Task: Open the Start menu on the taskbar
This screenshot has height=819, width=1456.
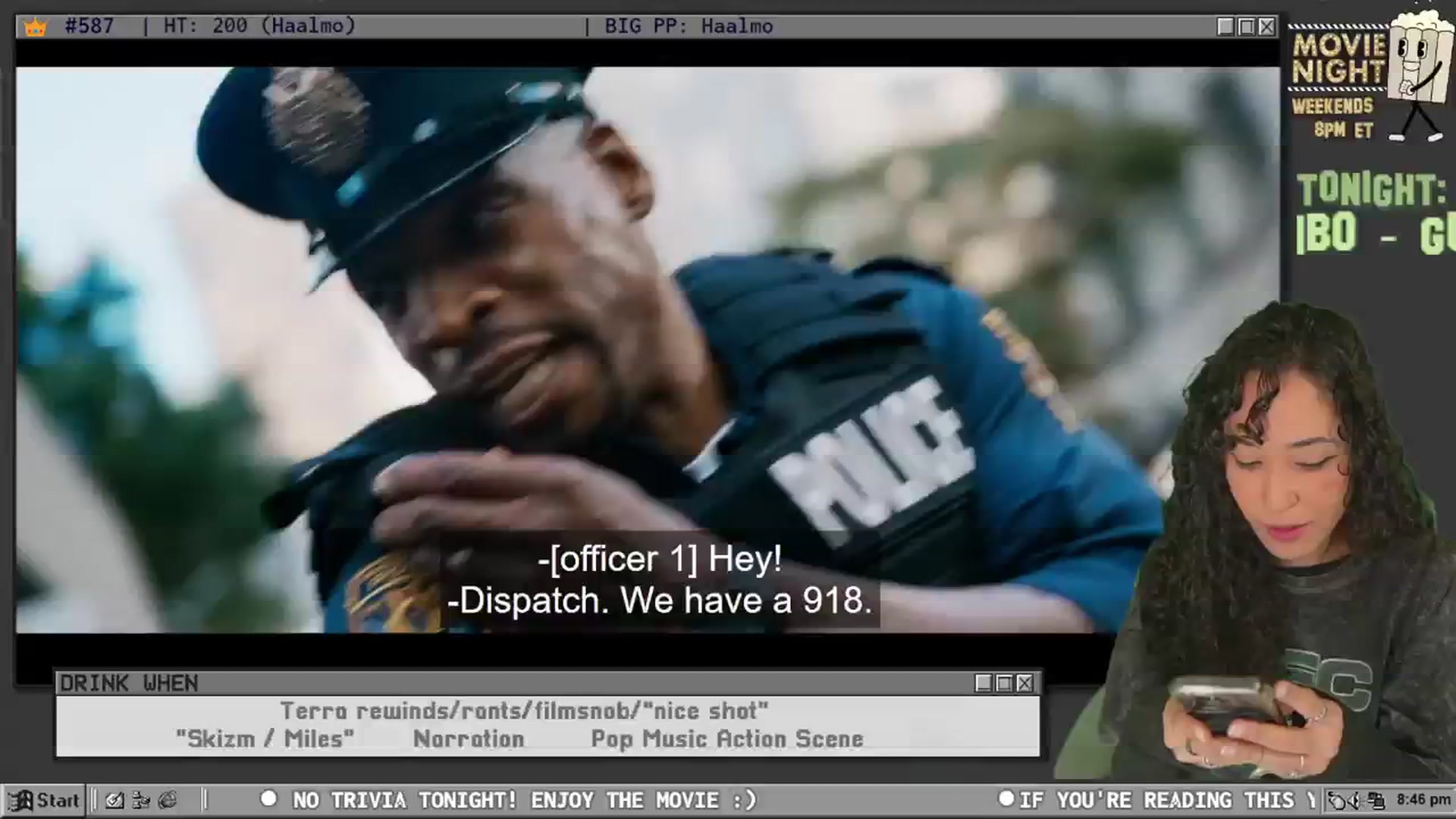Action: 44,800
